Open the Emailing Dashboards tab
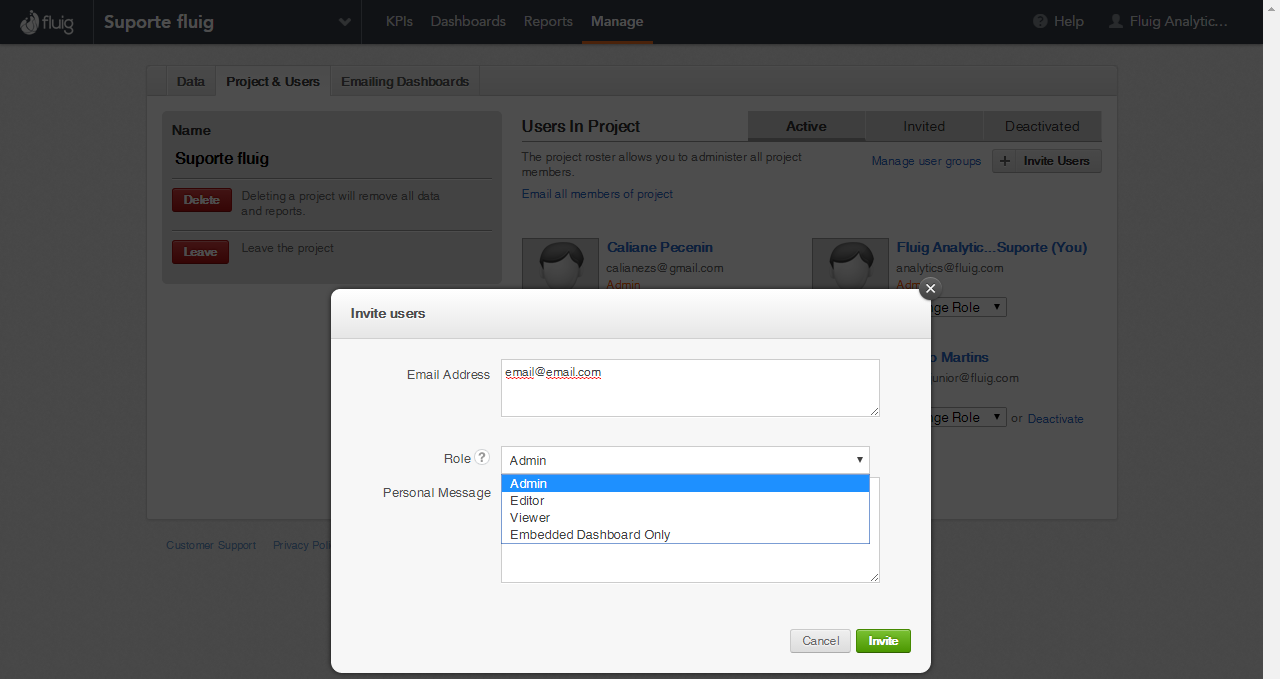 click(405, 81)
